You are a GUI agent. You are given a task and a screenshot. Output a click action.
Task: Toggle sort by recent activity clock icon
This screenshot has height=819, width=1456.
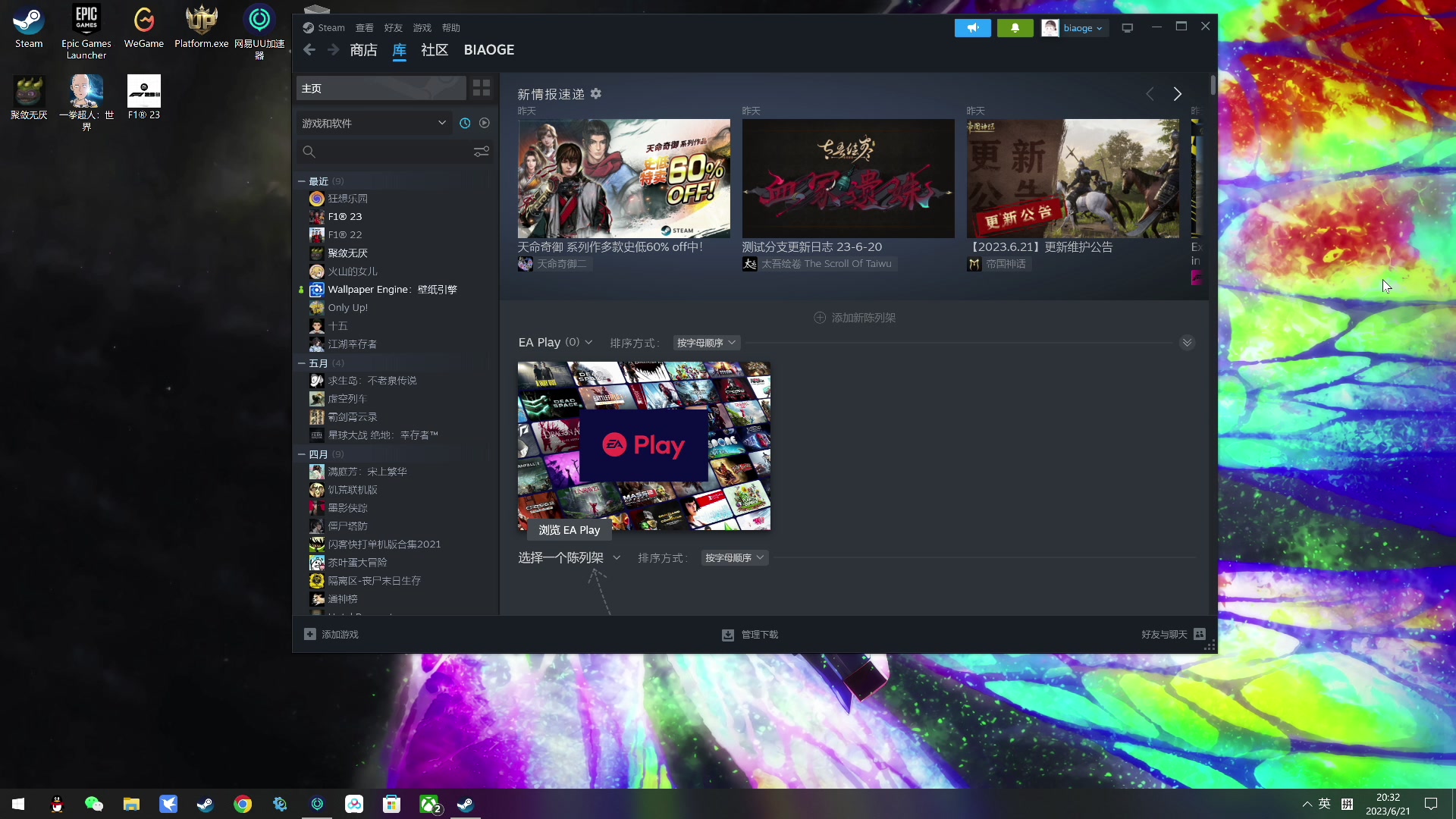click(465, 123)
